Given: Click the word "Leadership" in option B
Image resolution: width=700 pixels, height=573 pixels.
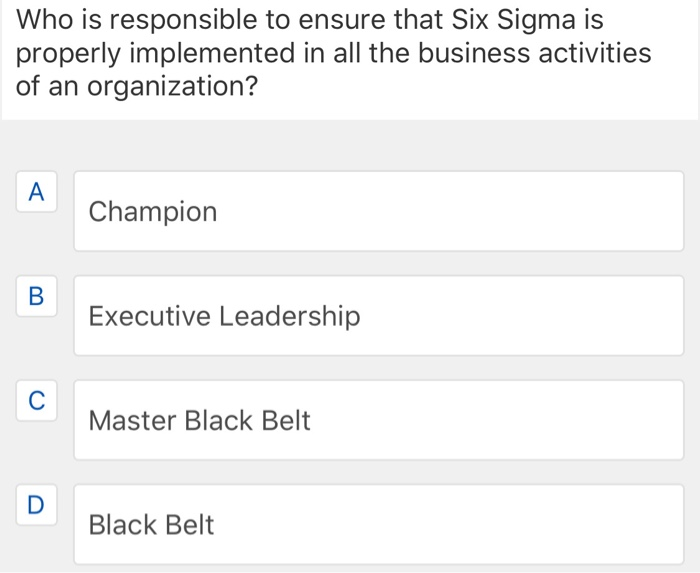Looking at the screenshot, I should point(289,317).
